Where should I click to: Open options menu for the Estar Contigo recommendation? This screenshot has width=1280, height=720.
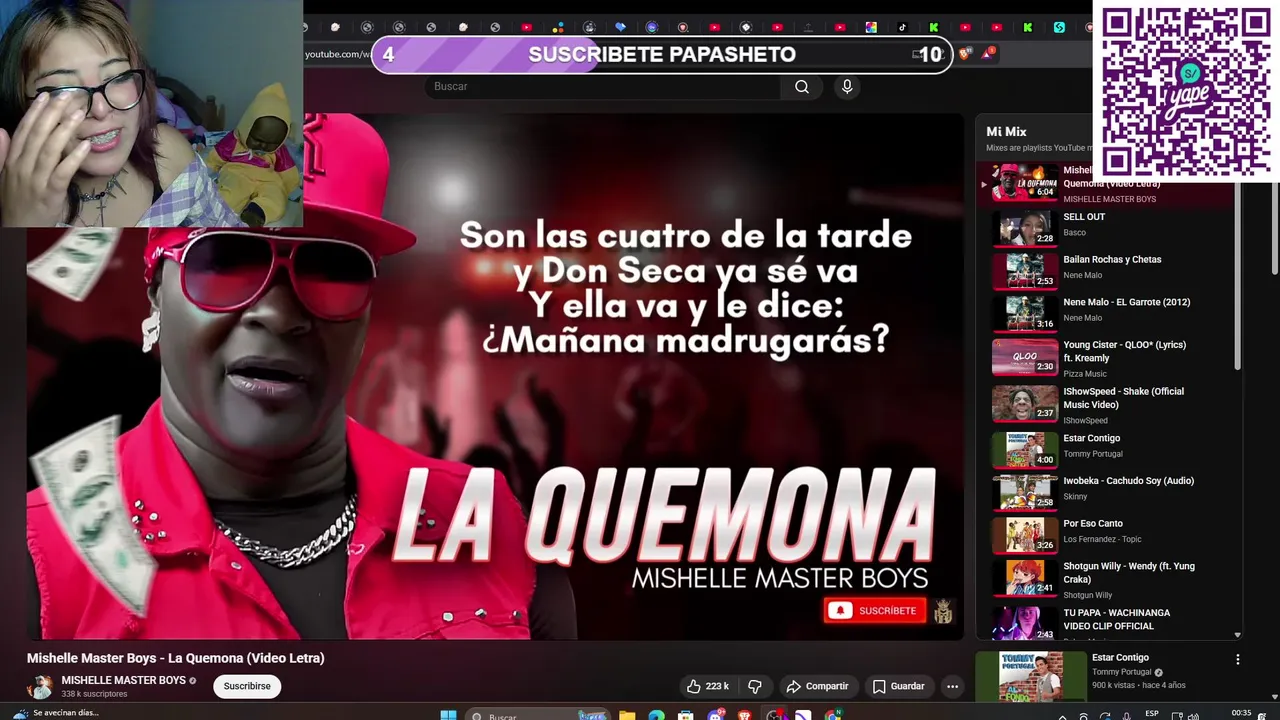tap(1237, 659)
